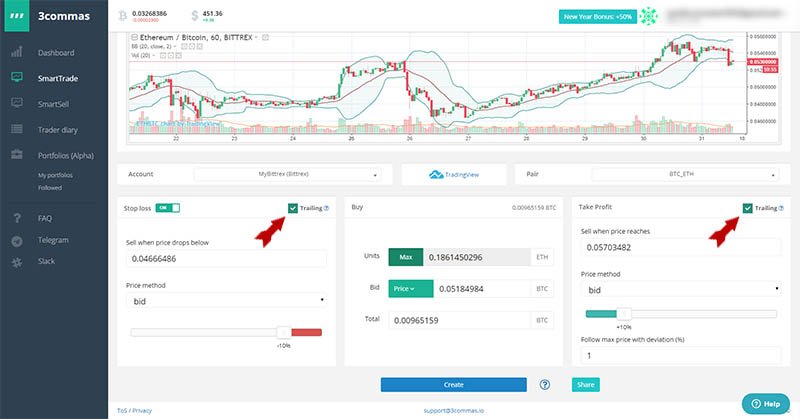Click the BB (20, close, 2) indicator label

coord(152,46)
